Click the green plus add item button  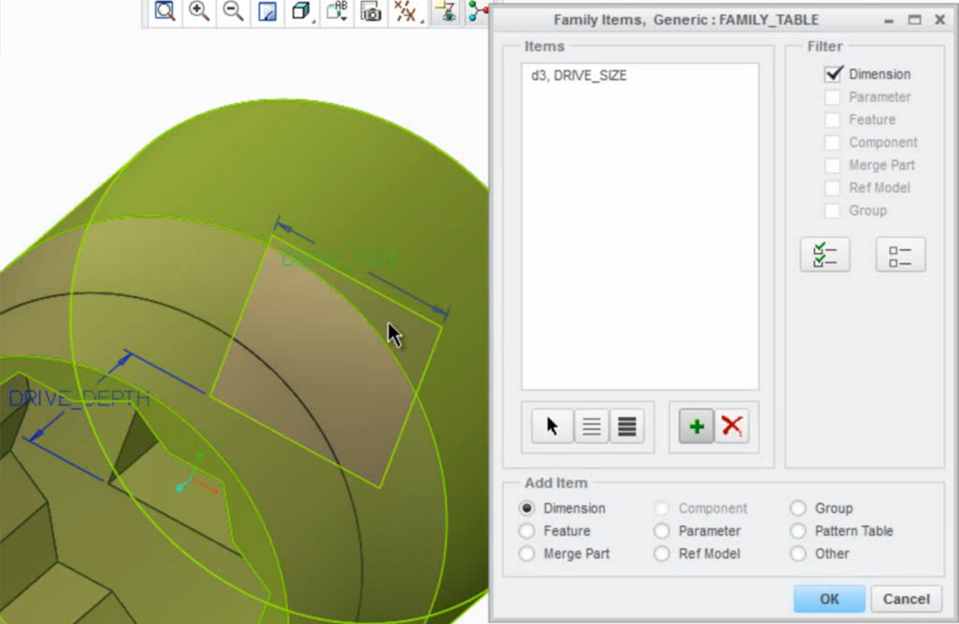point(697,426)
